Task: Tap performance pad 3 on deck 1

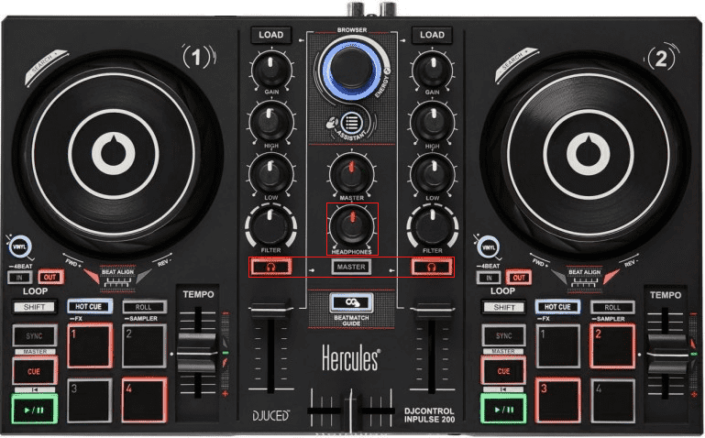Action: [89, 401]
